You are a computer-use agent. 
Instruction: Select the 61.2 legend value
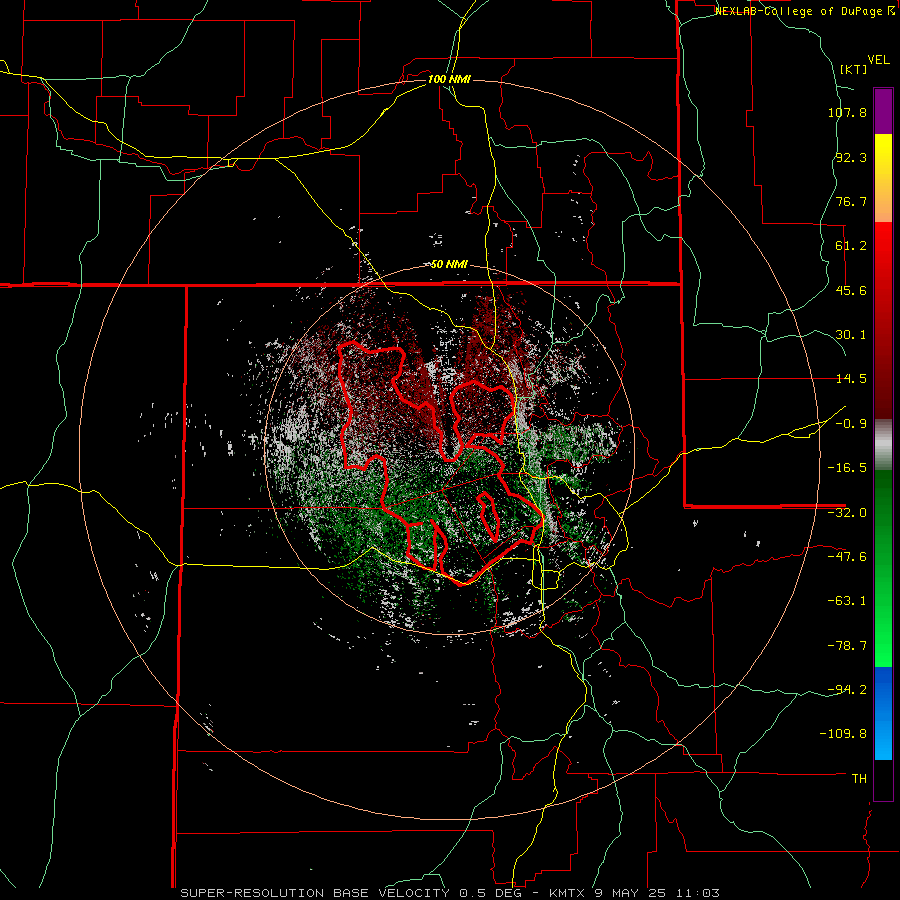click(x=851, y=246)
